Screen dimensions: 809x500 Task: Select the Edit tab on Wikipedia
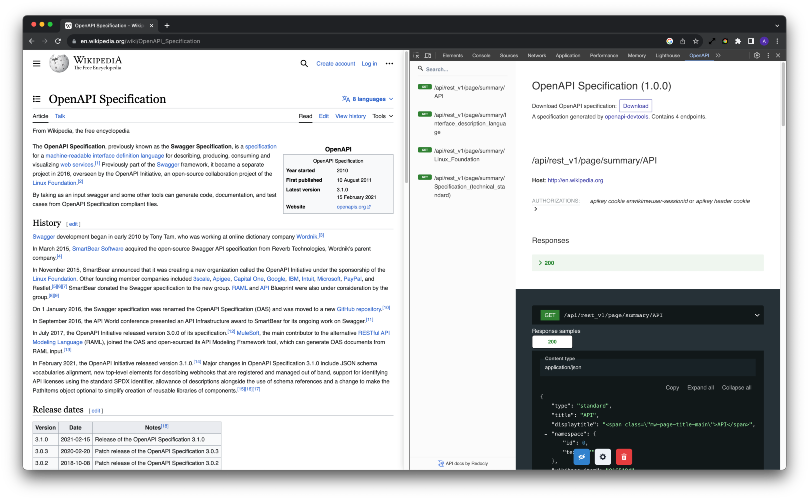[x=323, y=116]
